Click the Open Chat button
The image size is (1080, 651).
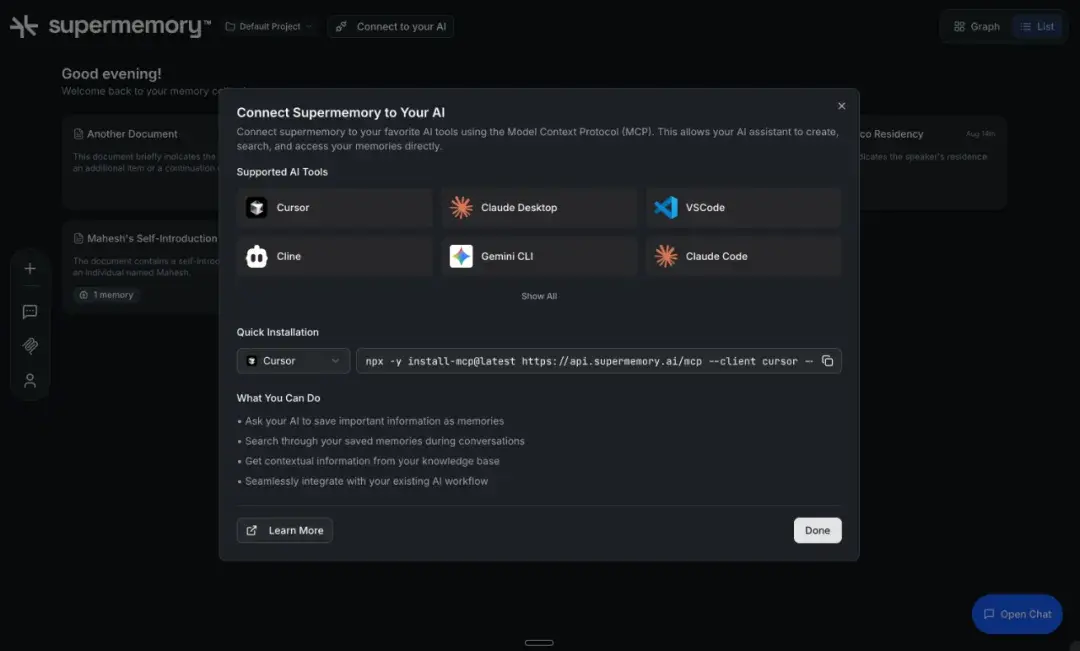click(1017, 614)
